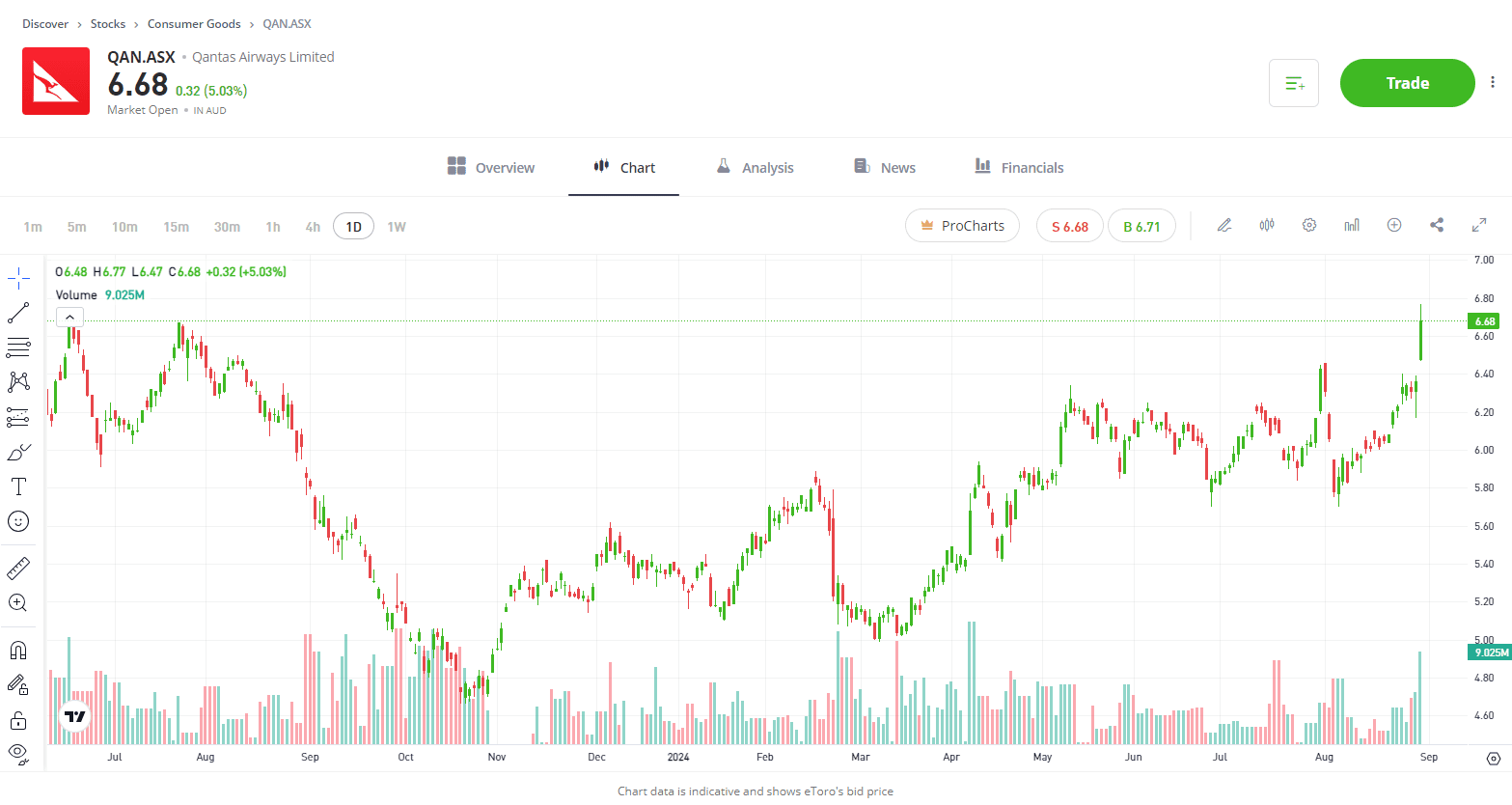Switch to the News tab
Image resolution: width=1512 pixels, height=805 pixels.
coord(885,167)
